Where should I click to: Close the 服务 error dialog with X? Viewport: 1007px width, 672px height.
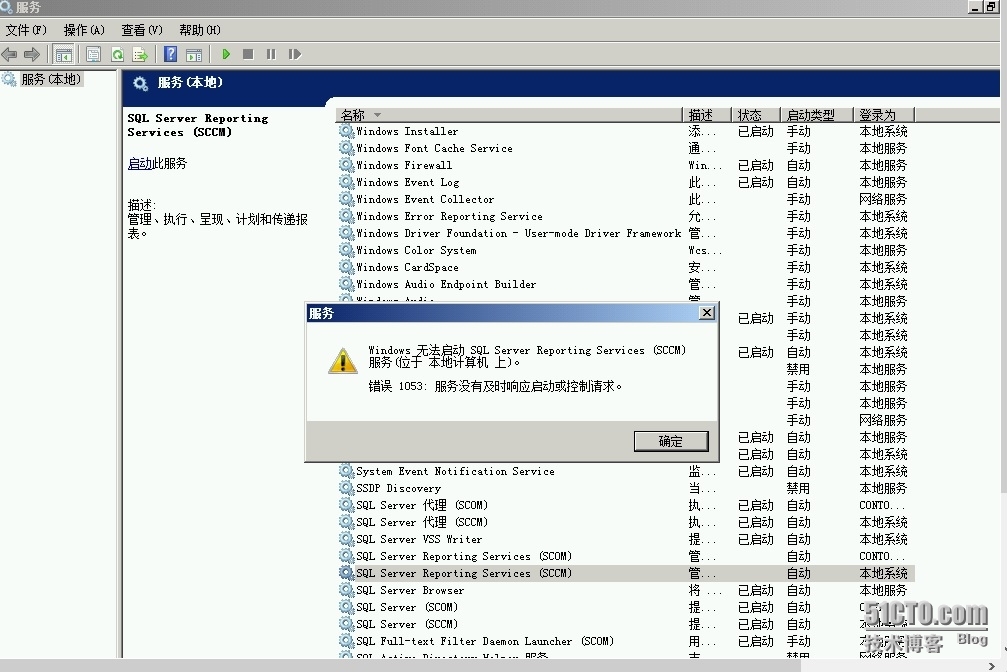coord(706,313)
